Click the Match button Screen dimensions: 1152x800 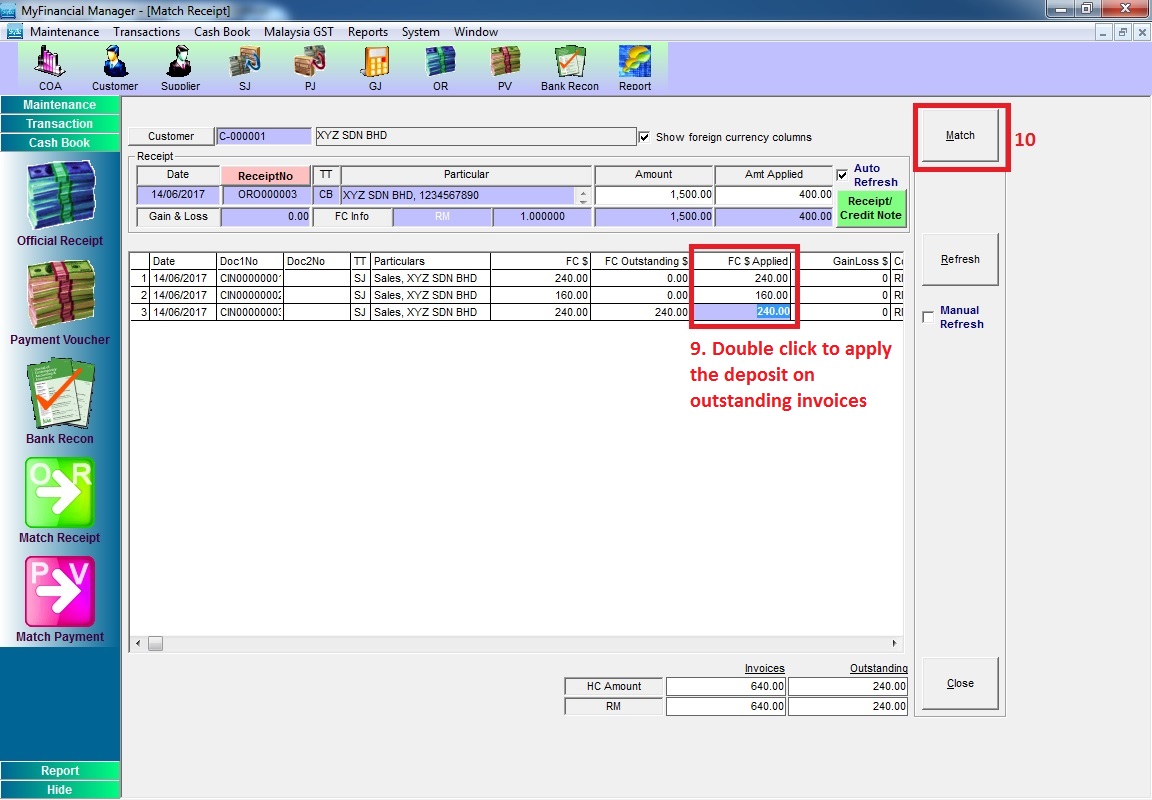coord(960,136)
